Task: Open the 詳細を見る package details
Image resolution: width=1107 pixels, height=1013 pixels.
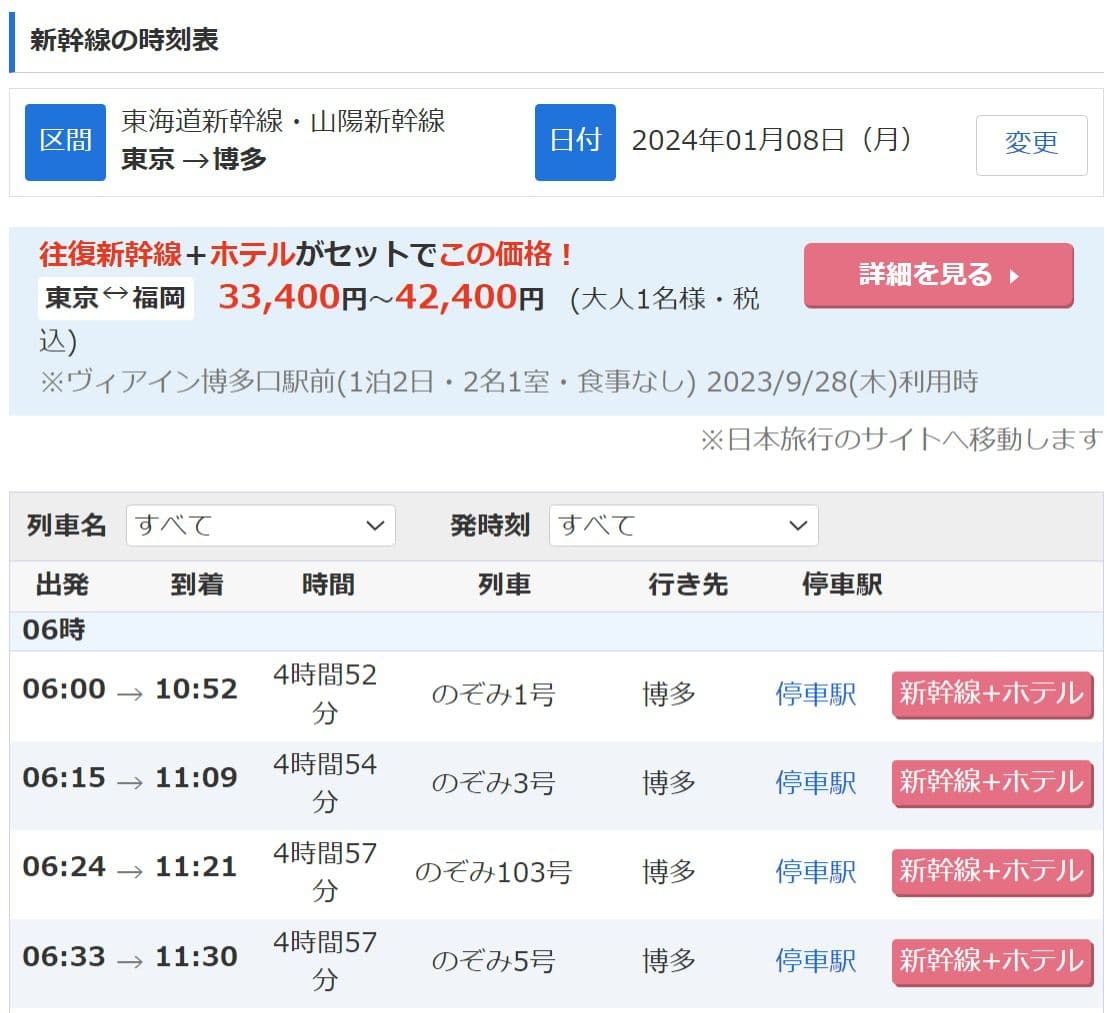Action: coord(938,275)
